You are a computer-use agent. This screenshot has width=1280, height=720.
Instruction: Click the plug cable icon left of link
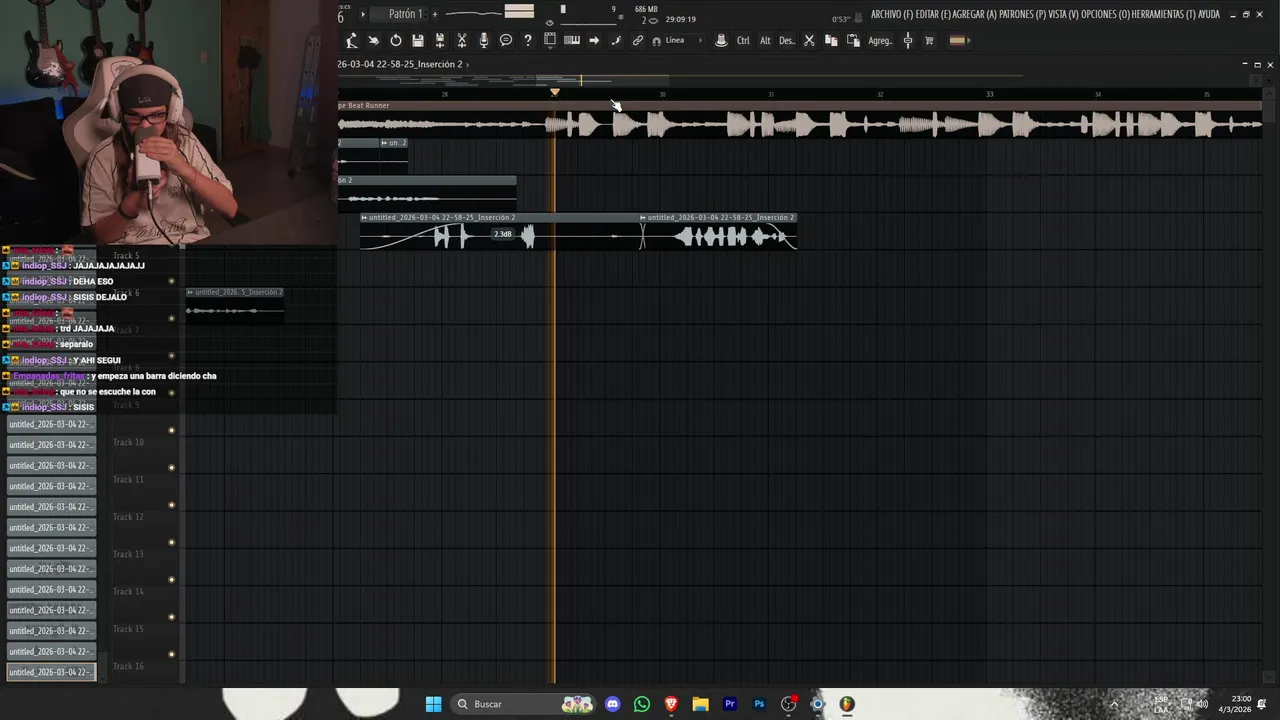616,41
